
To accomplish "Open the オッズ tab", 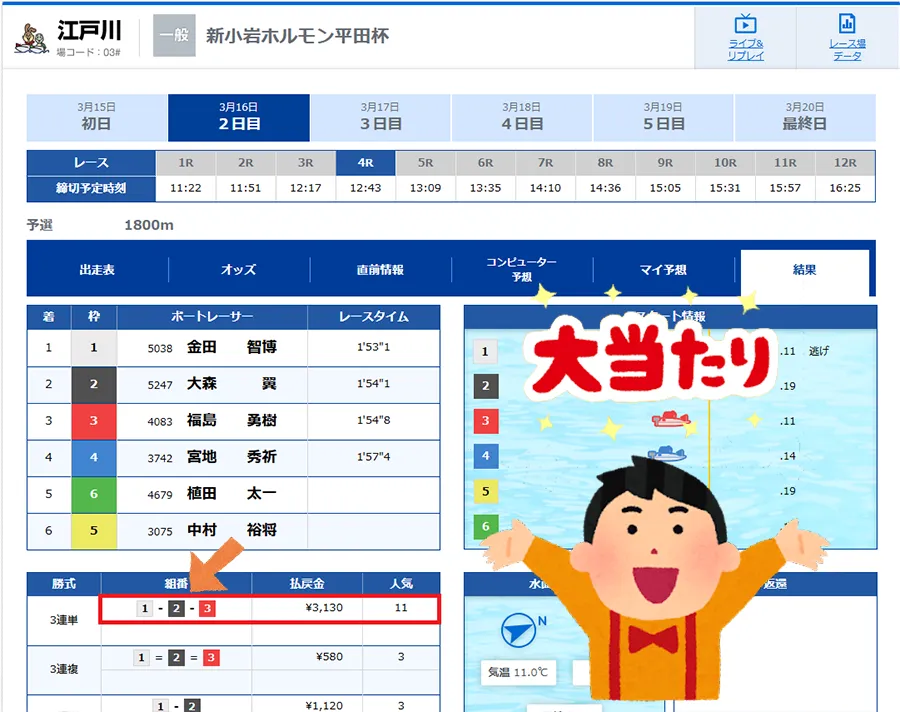I will pos(238,270).
